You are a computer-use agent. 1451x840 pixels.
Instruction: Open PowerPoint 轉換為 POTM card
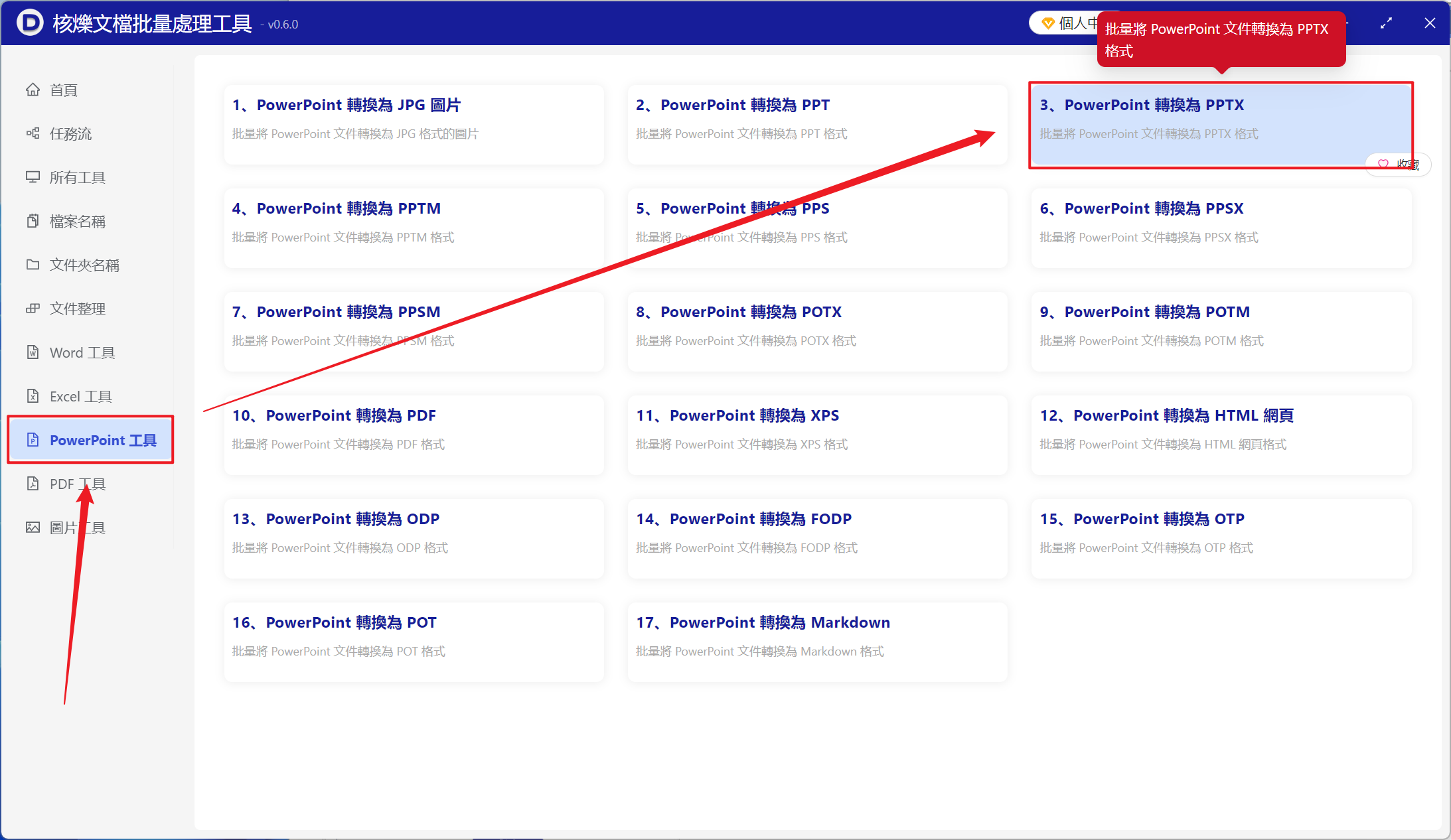coord(1221,332)
